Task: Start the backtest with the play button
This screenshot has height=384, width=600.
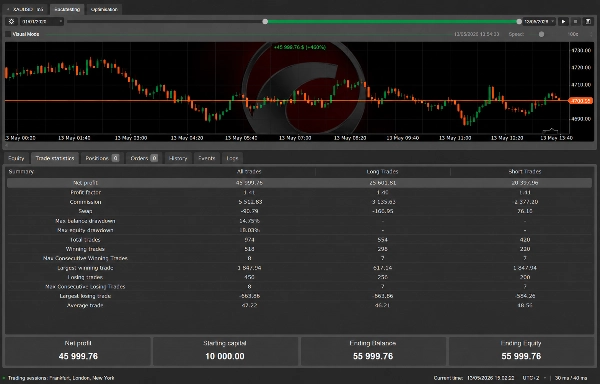Action: [x=563, y=21]
